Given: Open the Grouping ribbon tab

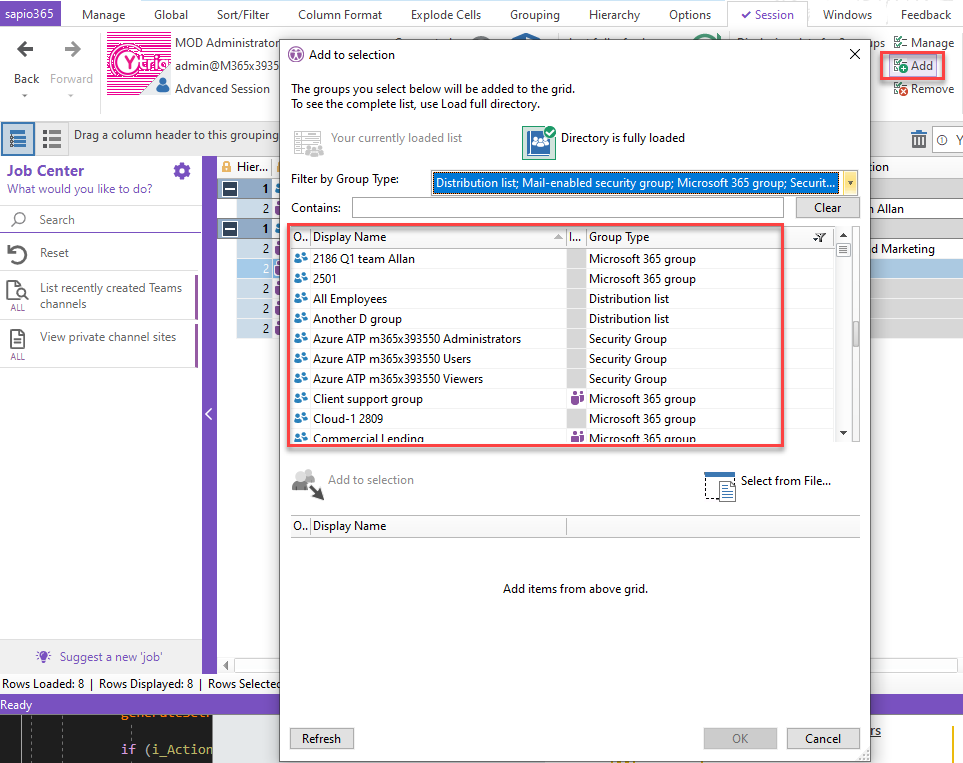Looking at the screenshot, I should [x=534, y=15].
